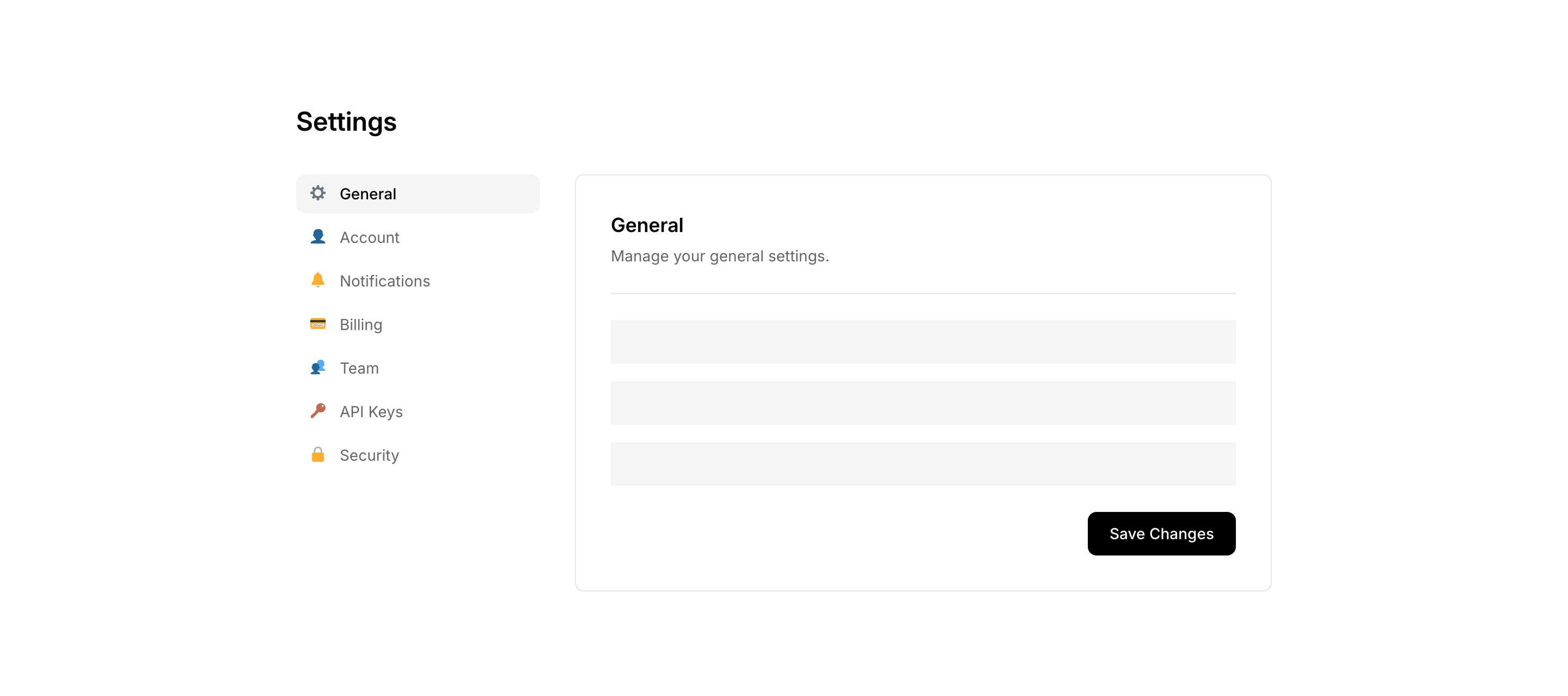The width and height of the screenshot is (1568, 696).
Task: Click the two-people icon for Team
Action: tap(318, 368)
